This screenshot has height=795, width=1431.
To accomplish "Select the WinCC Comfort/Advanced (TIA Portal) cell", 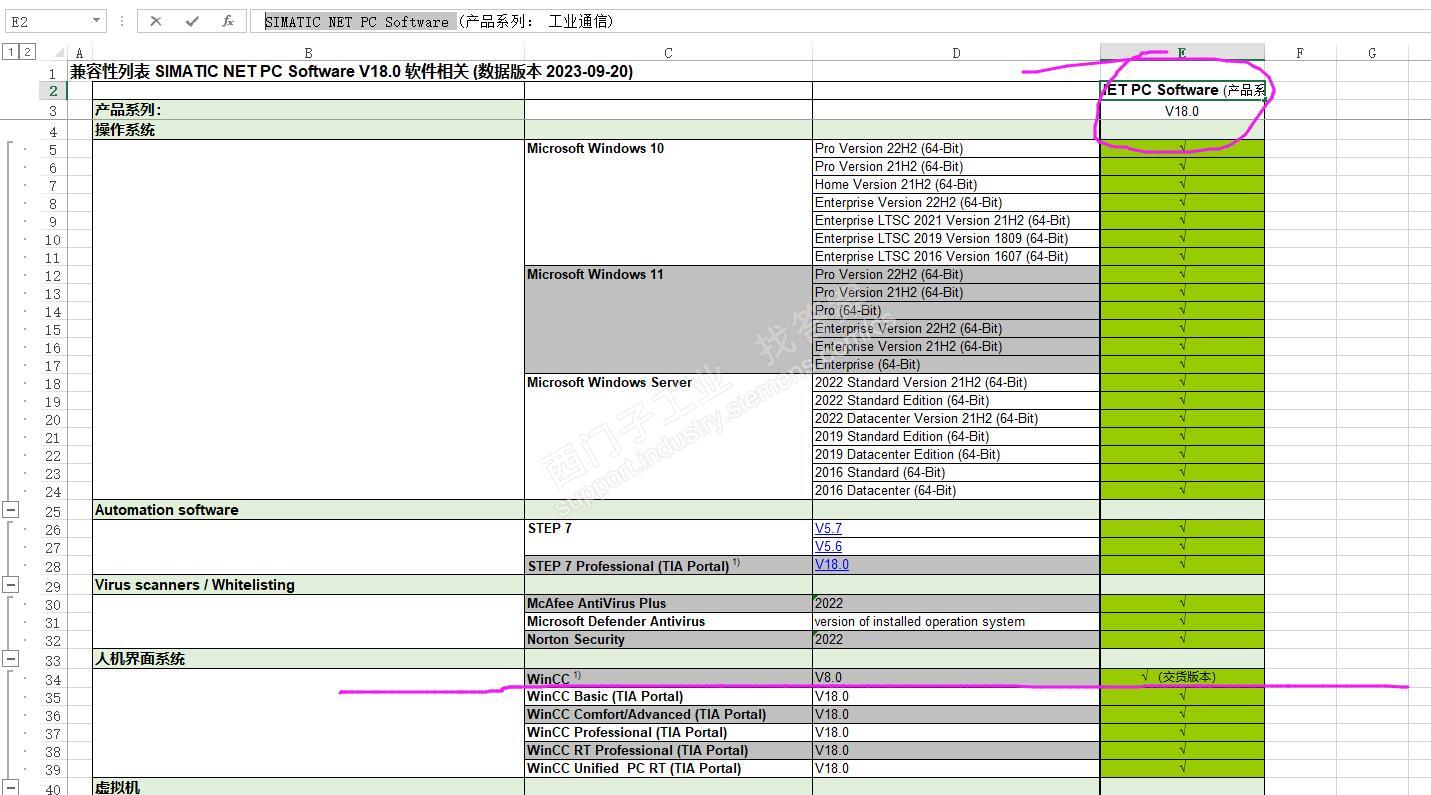I will (x=668, y=714).
